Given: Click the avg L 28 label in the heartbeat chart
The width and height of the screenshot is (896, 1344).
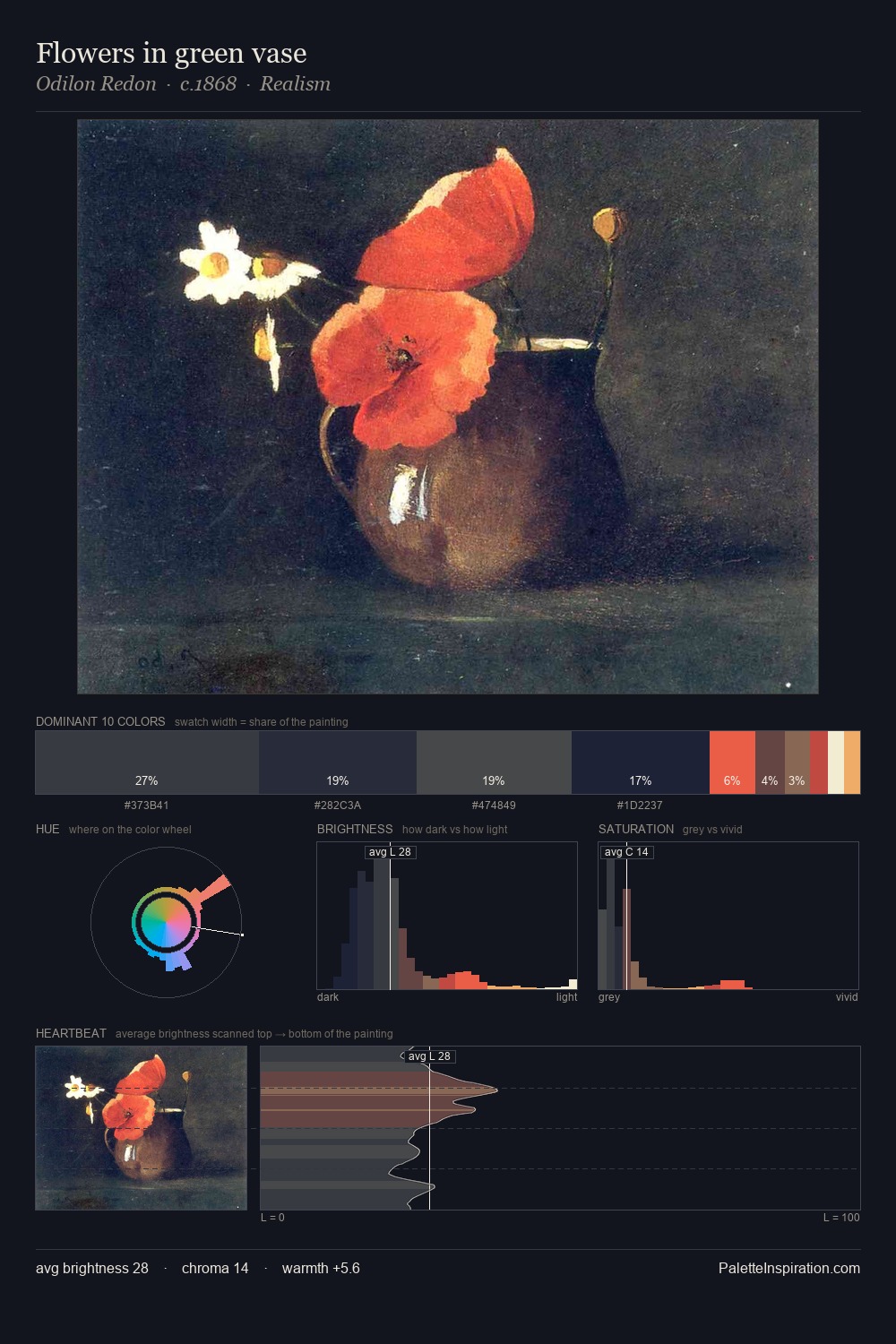Looking at the screenshot, I should click(x=429, y=1056).
